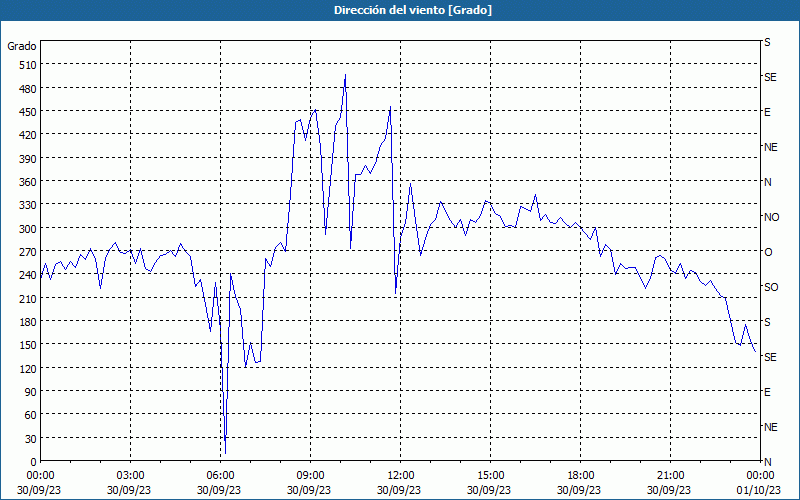Screen dimensions: 800x500
Task: Select the 420 y-axis tick label
Action: click(x=28, y=136)
